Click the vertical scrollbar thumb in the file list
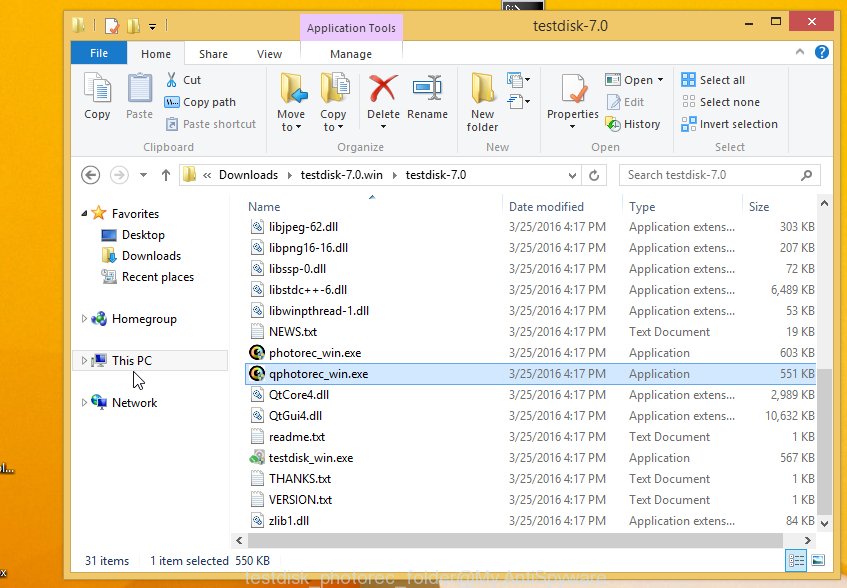Screen dimensions: 847x588 click(824, 441)
